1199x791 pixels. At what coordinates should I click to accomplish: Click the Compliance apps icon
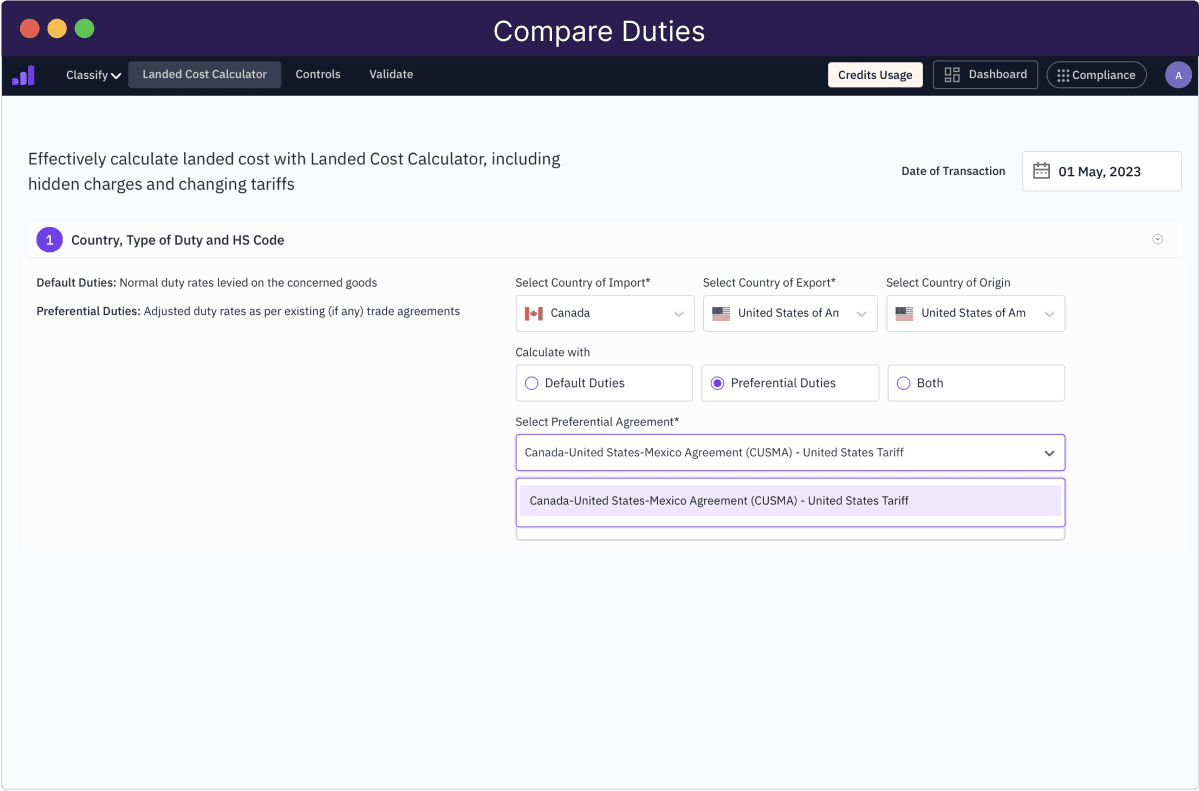[x=1062, y=74]
